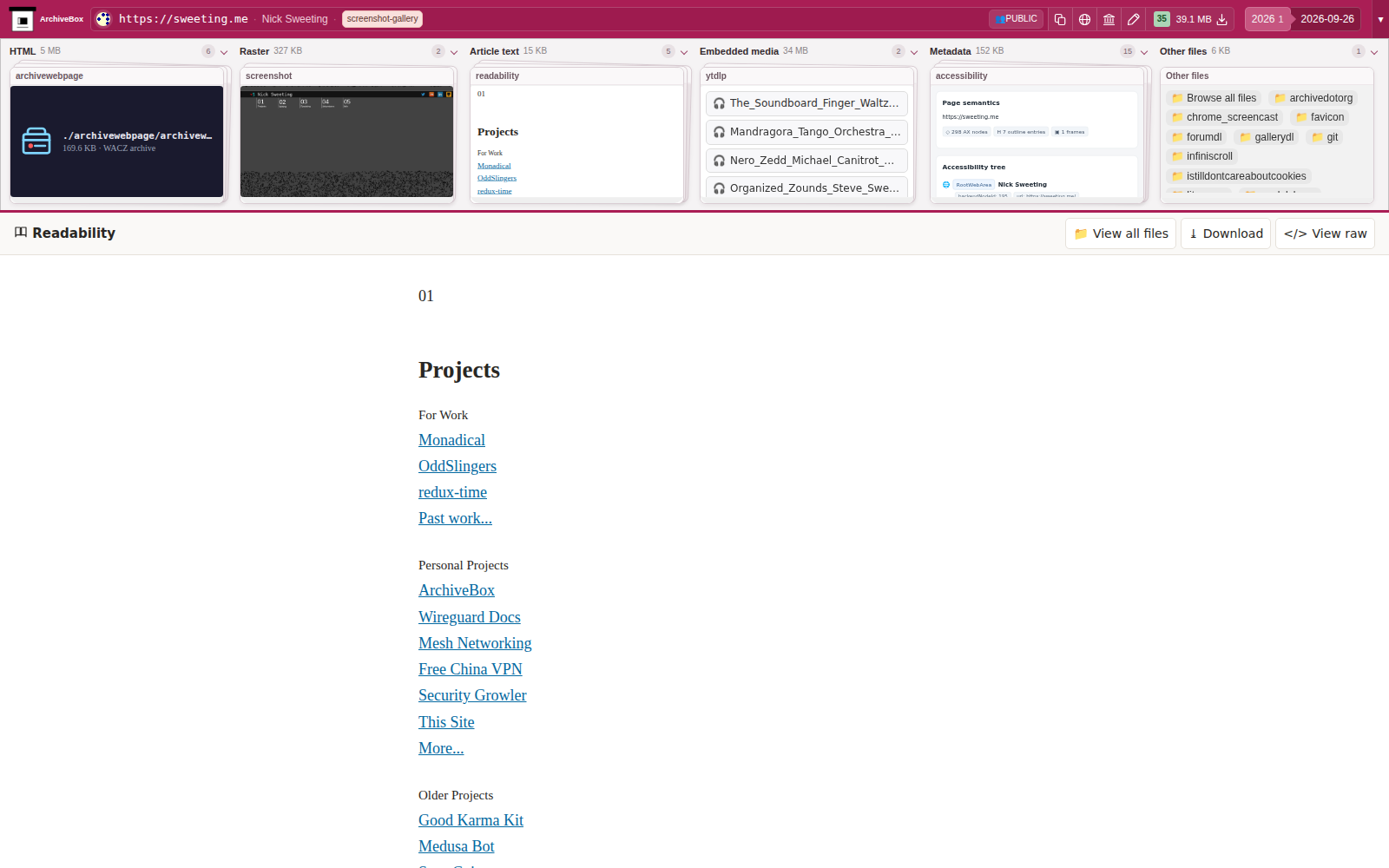Click the headphones icon for The_Soundboard_Finger_Waltz

tap(719, 103)
